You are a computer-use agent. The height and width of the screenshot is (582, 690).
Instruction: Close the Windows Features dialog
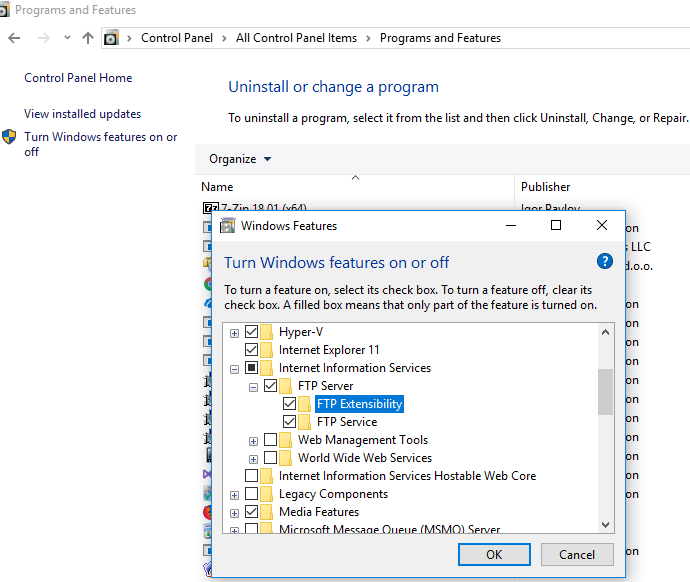(602, 225)
